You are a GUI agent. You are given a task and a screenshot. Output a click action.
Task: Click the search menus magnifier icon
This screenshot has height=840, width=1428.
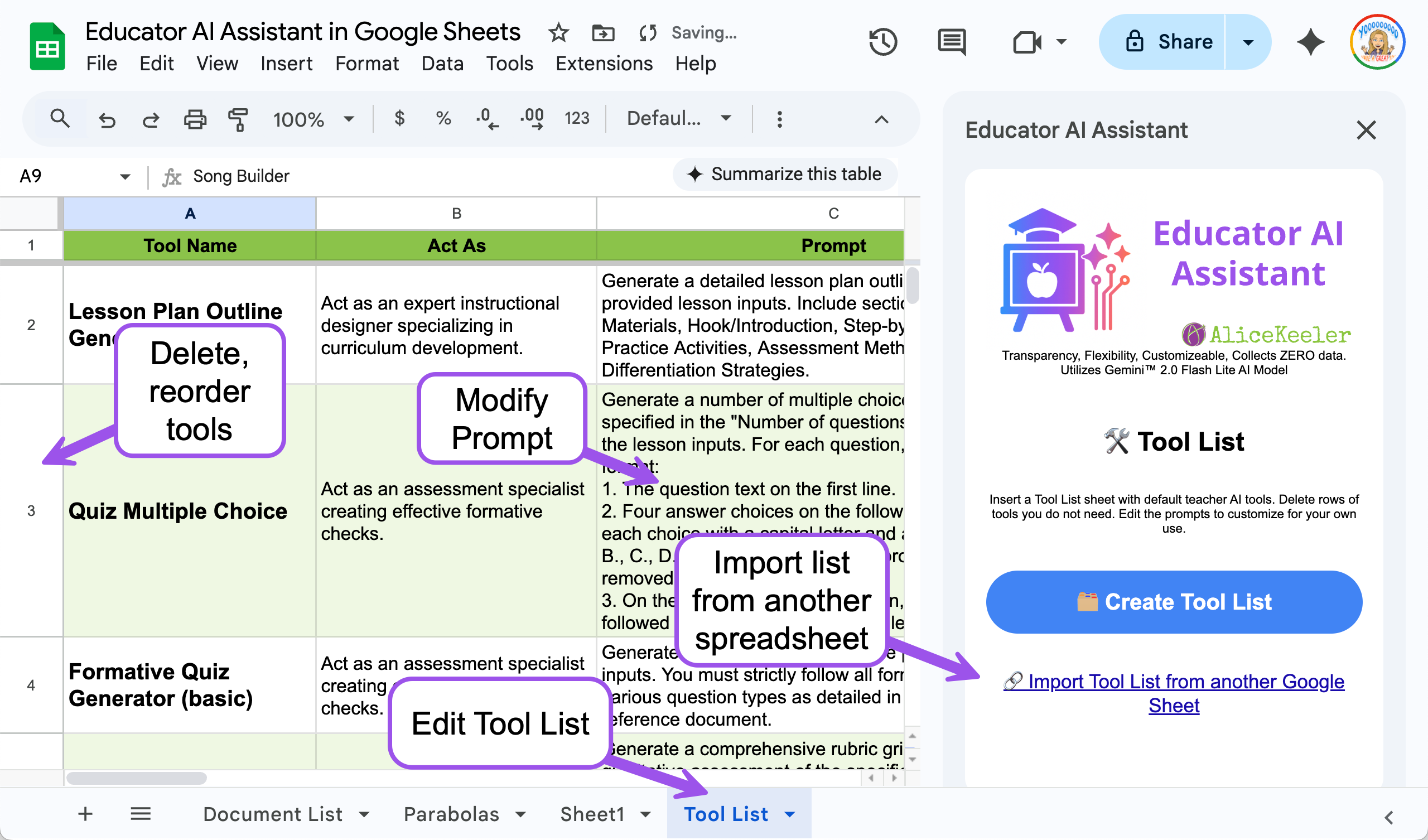click(60, 119)
